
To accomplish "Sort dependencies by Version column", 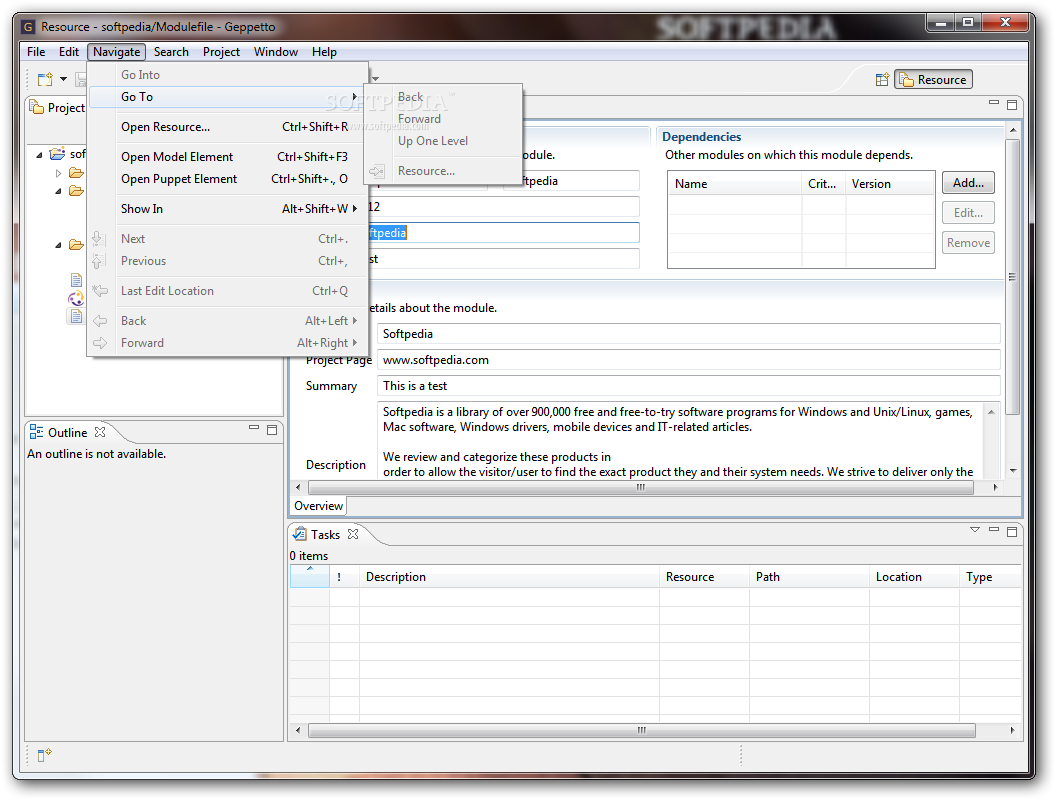I will [890, 184].
